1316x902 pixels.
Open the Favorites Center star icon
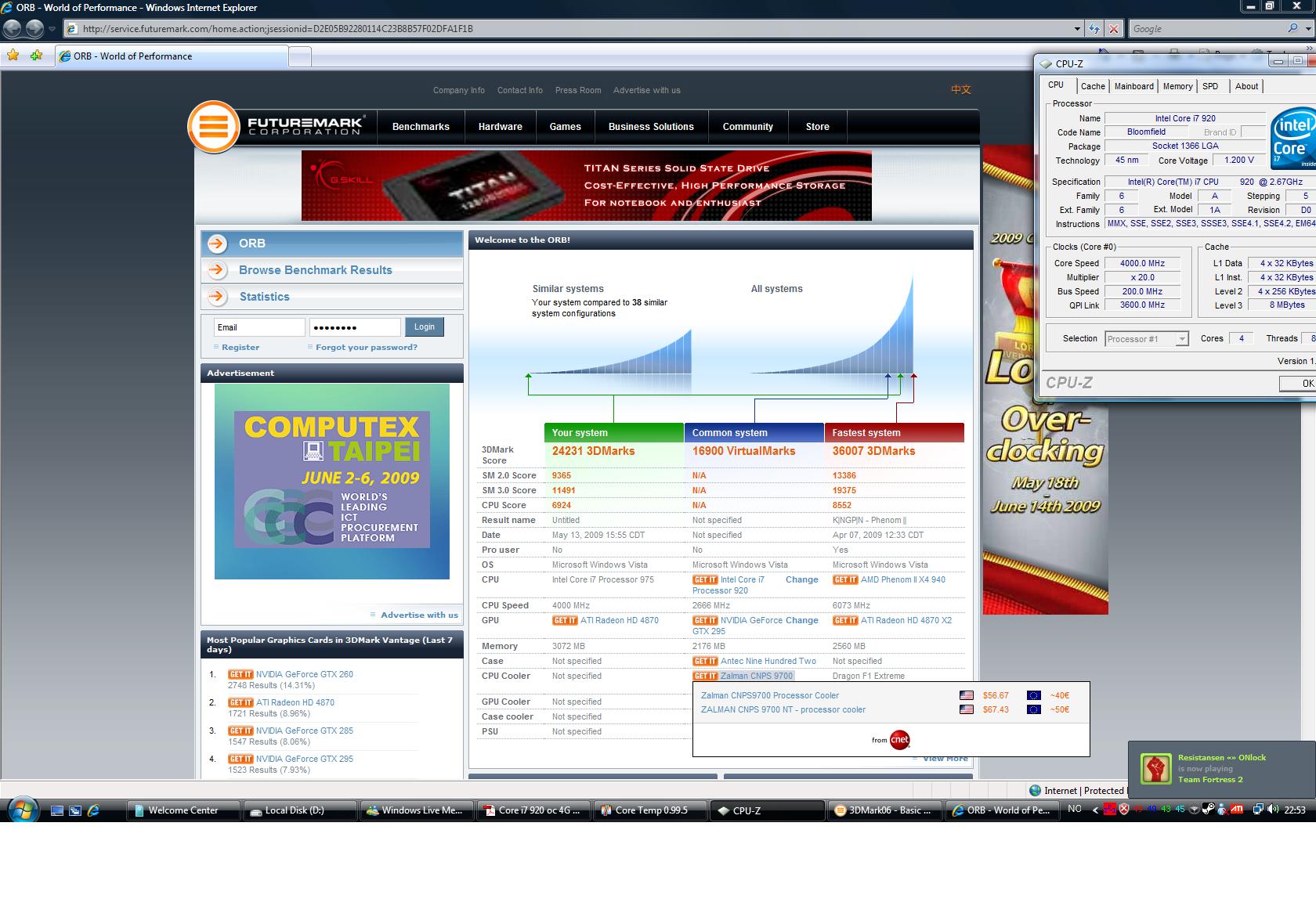[x=13, y=56]
